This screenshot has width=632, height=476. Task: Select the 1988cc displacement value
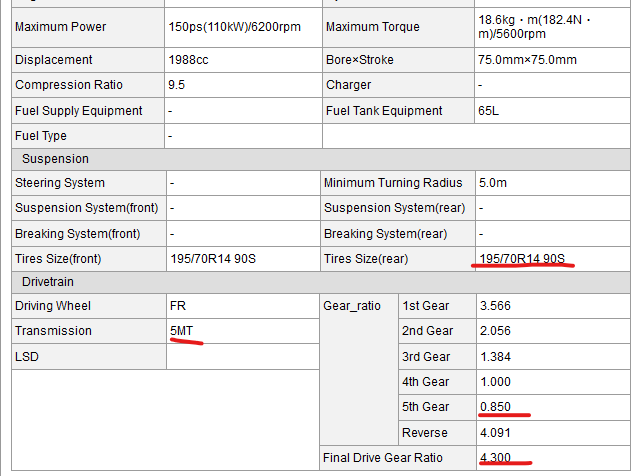coord(189,60)
